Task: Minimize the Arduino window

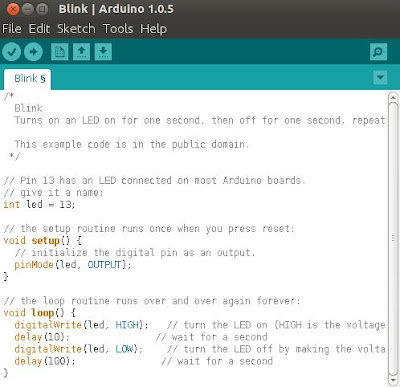Action: point(28,9)
